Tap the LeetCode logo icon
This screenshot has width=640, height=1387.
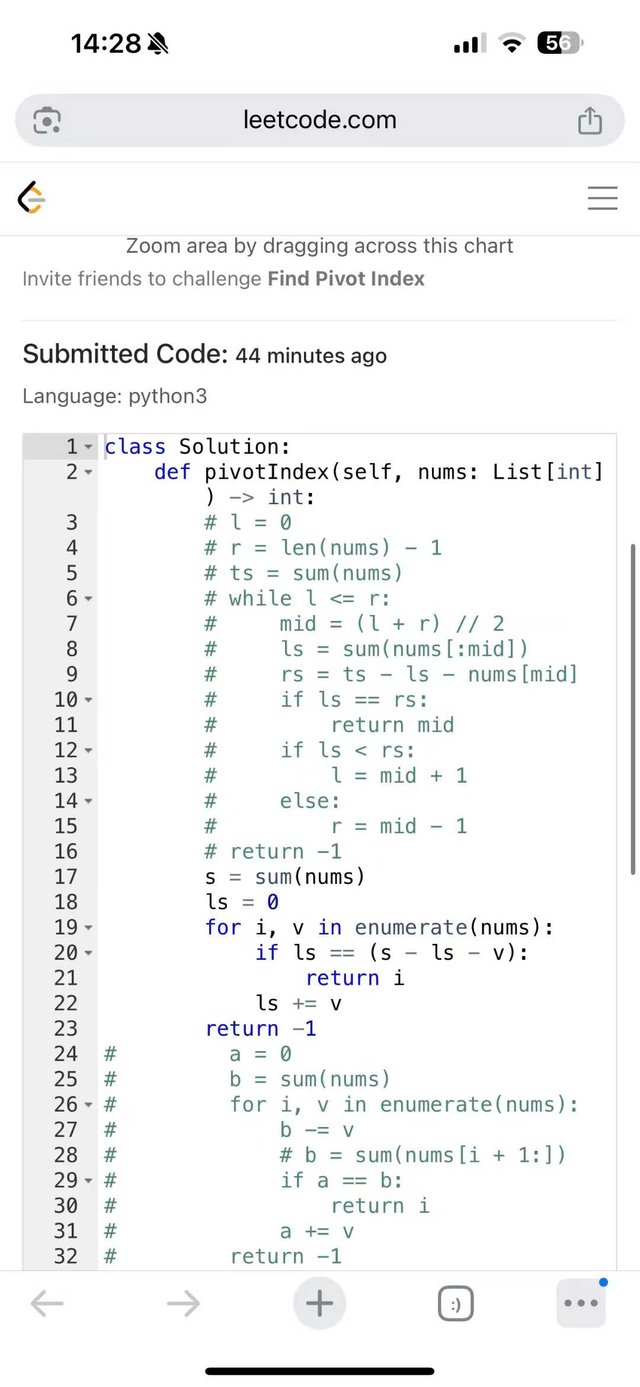coord(32,198)
